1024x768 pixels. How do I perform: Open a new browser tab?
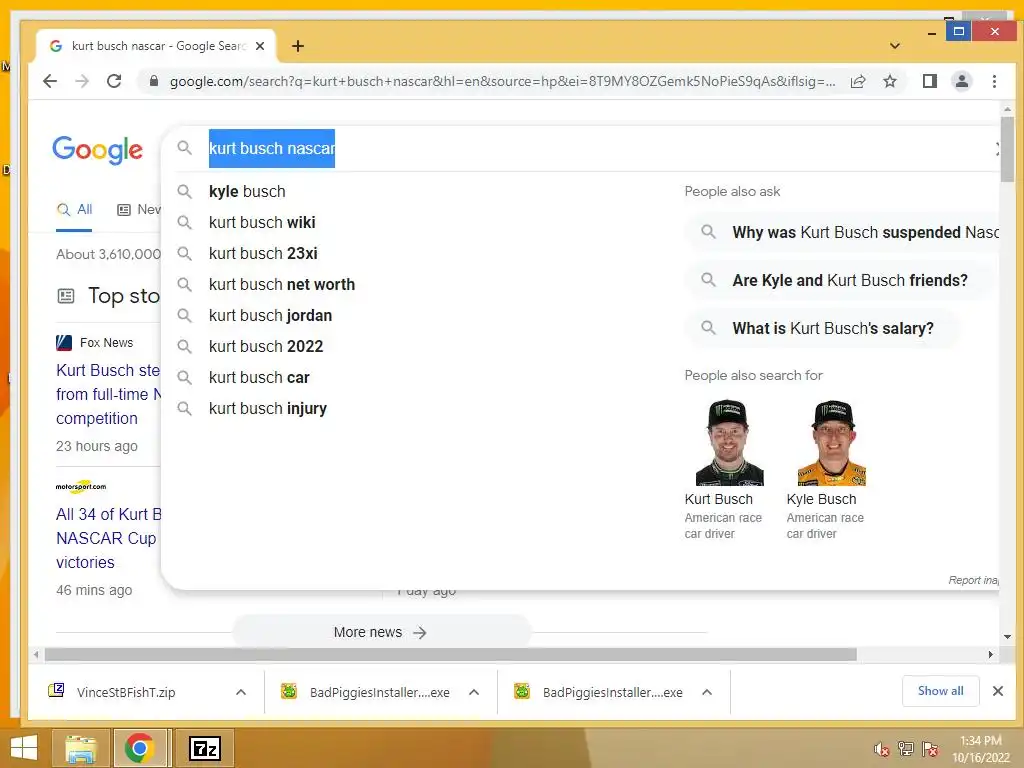298,46
